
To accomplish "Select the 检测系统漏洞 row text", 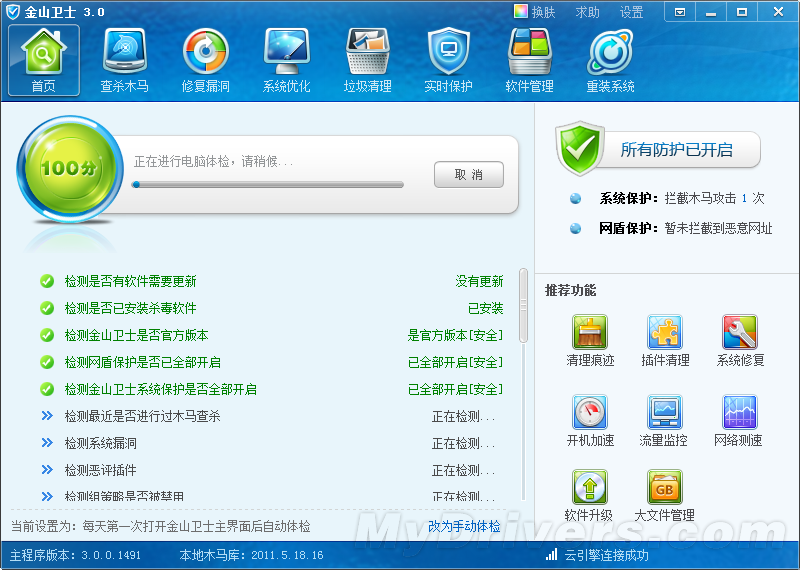I will click(101, 443).
